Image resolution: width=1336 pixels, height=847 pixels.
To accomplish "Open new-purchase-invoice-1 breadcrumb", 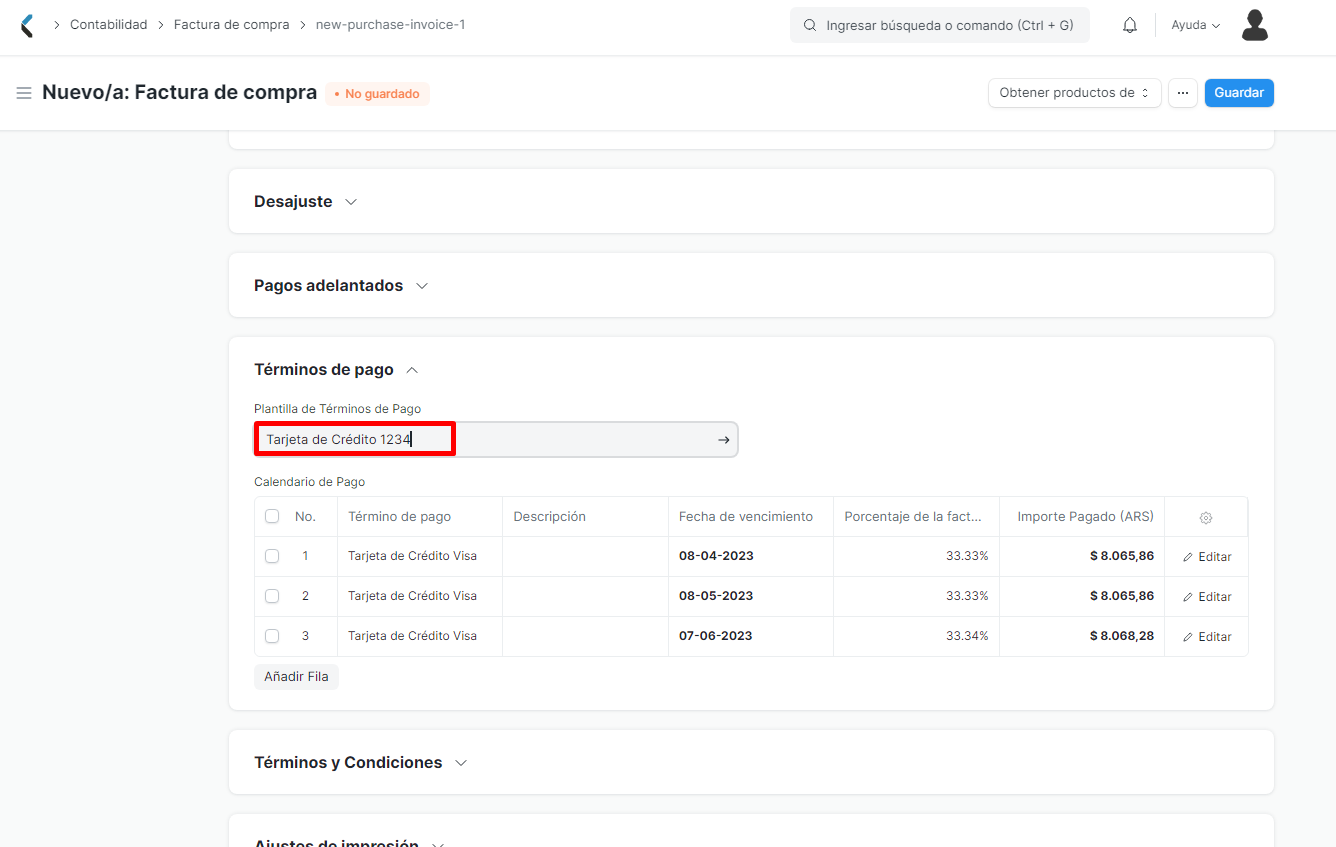I will tap(390, 25).
